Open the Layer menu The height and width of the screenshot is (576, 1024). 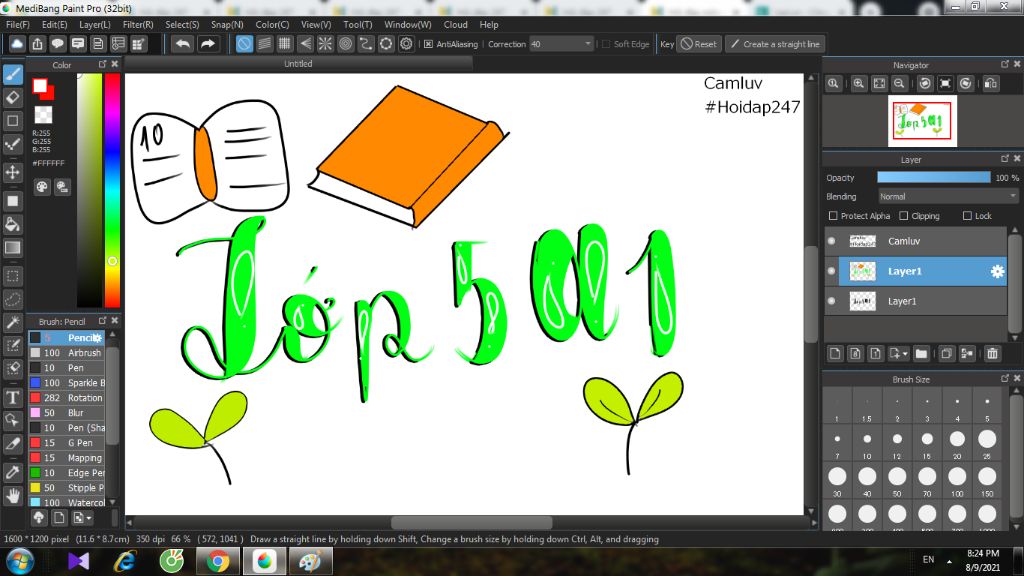(x=95, y=24)
